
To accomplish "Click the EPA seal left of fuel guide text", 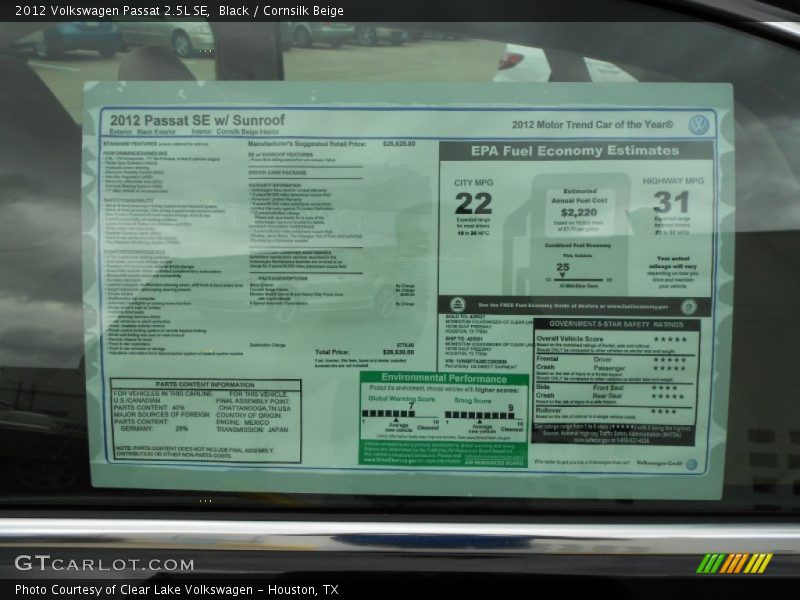I will (x=458, y=306).
